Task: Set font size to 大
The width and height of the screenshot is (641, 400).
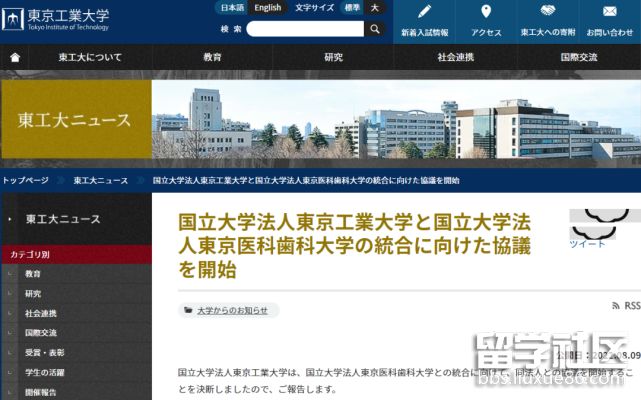Action: click(x=374, y=8)
